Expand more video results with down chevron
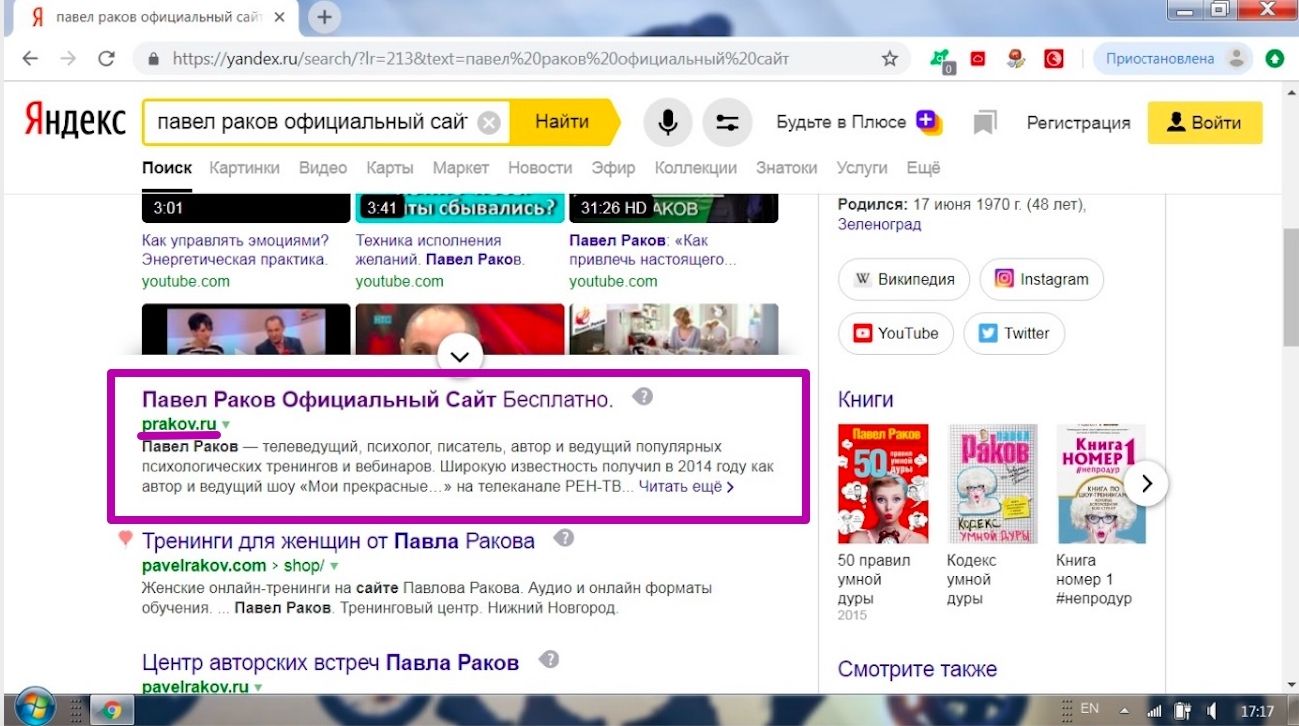Viewport: 1299px width, 726px height. (460, 355)
